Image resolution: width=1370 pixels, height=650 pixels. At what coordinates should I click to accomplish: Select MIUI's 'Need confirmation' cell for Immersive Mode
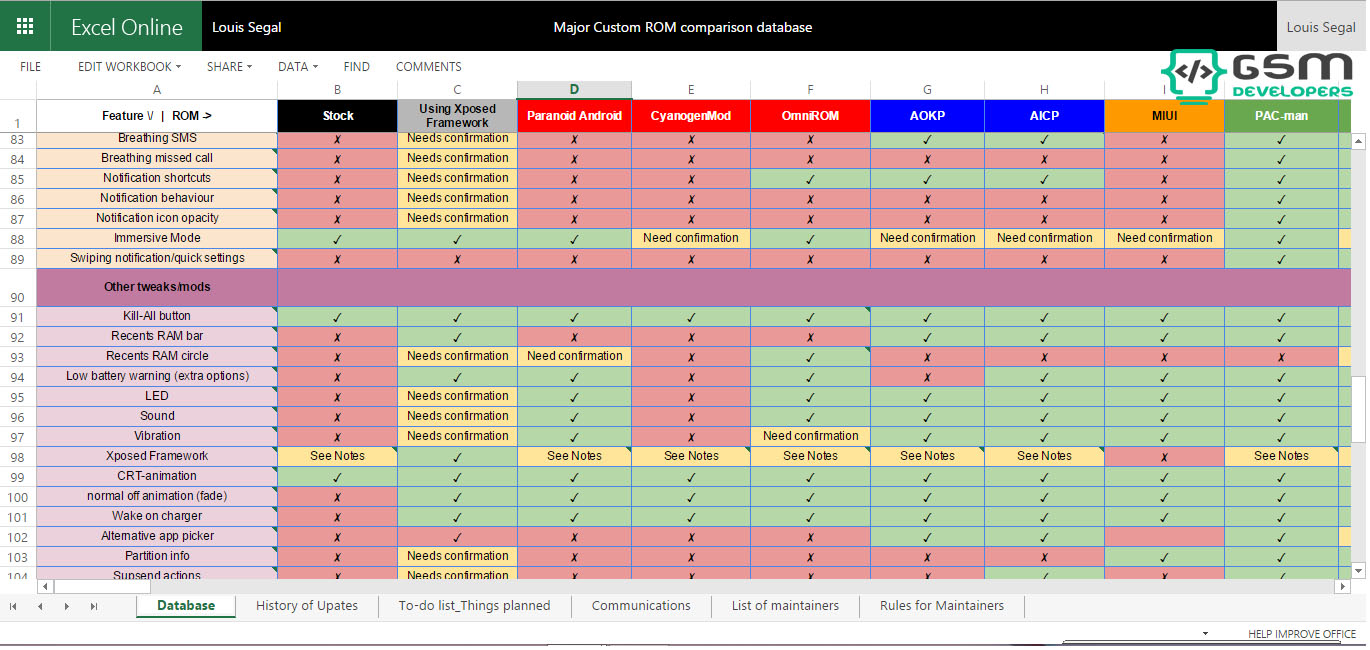[1164, 238]
